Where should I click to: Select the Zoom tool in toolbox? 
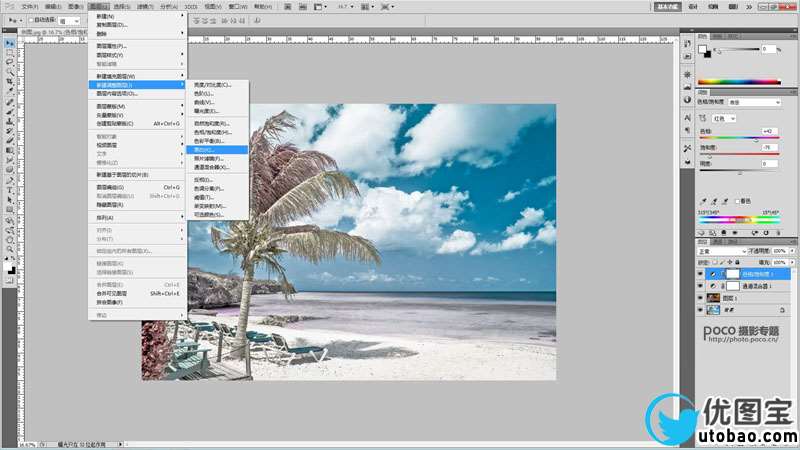click(10, 250)
